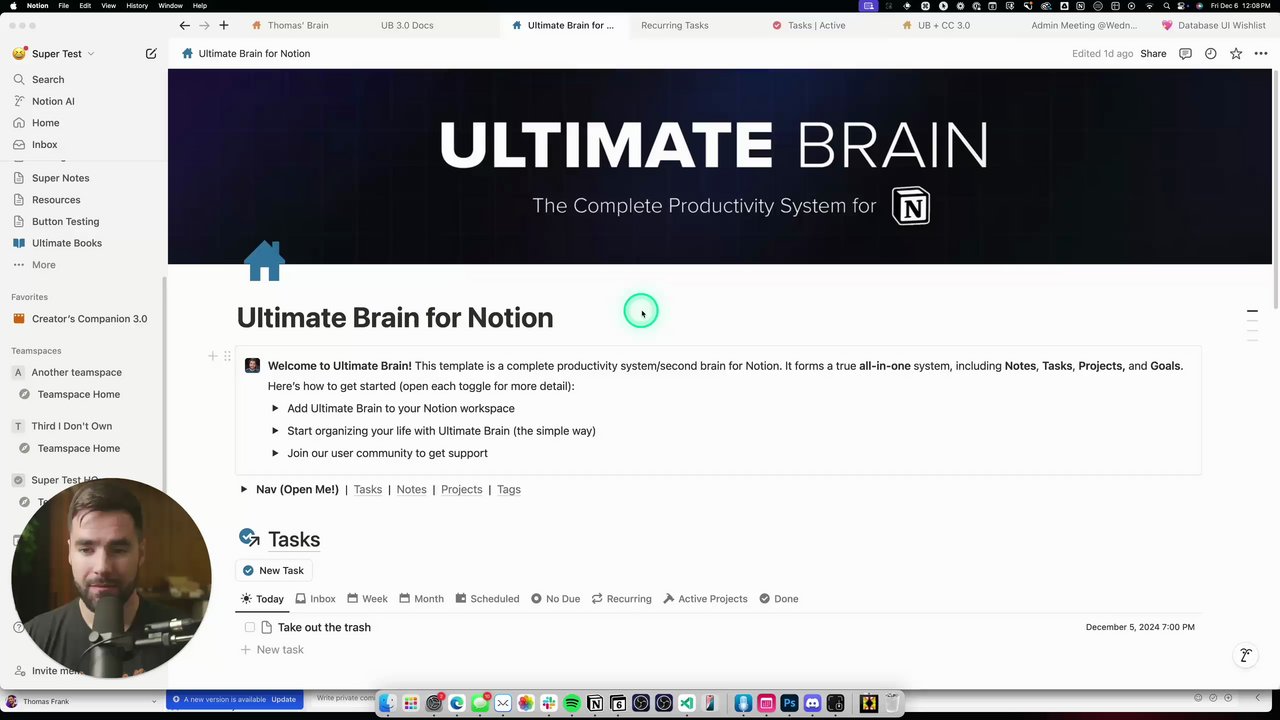Switch to the UB 3.0 Docs tab
Image resolution: width=1280 pixels, height=720 pixels.
(x=407, y=25)
